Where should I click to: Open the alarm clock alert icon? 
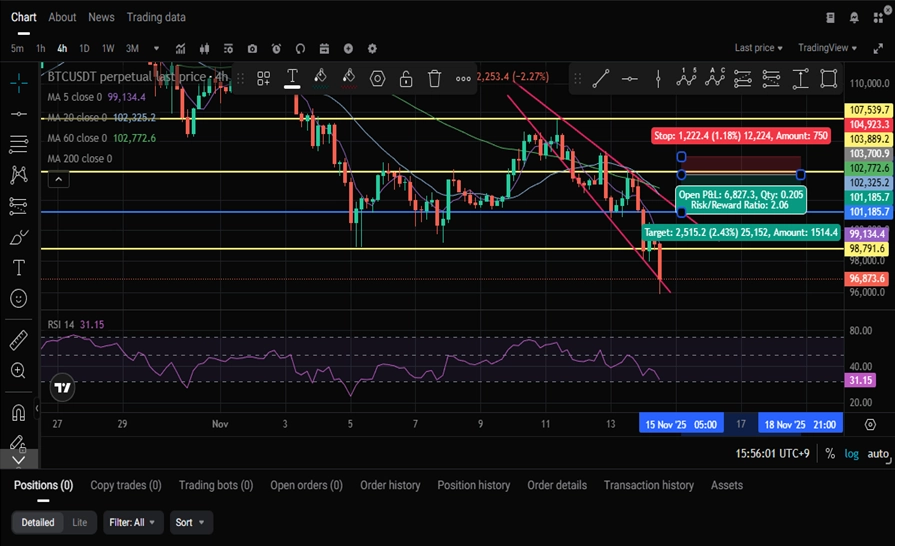point(276,49)
